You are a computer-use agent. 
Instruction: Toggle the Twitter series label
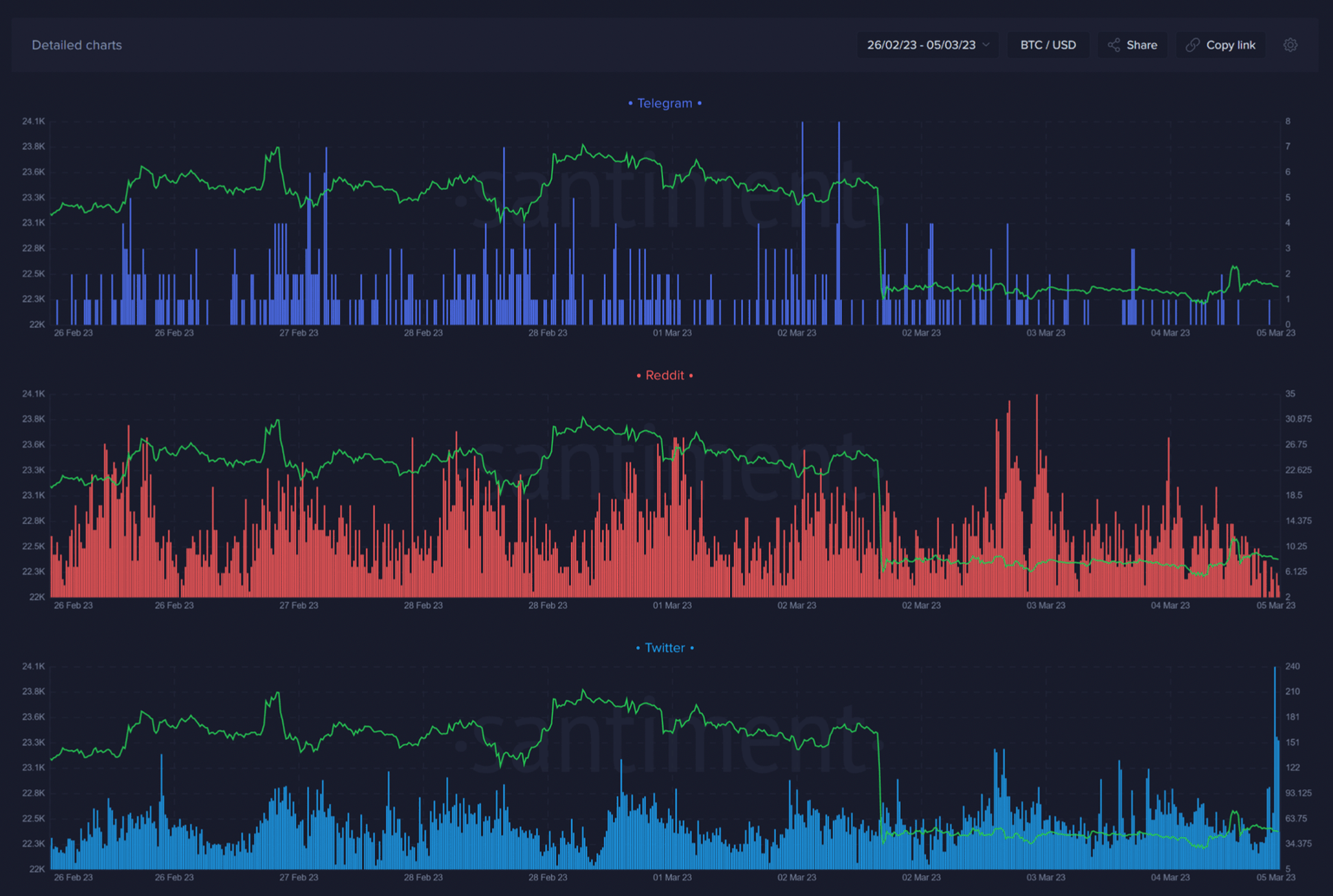[665, 648]
